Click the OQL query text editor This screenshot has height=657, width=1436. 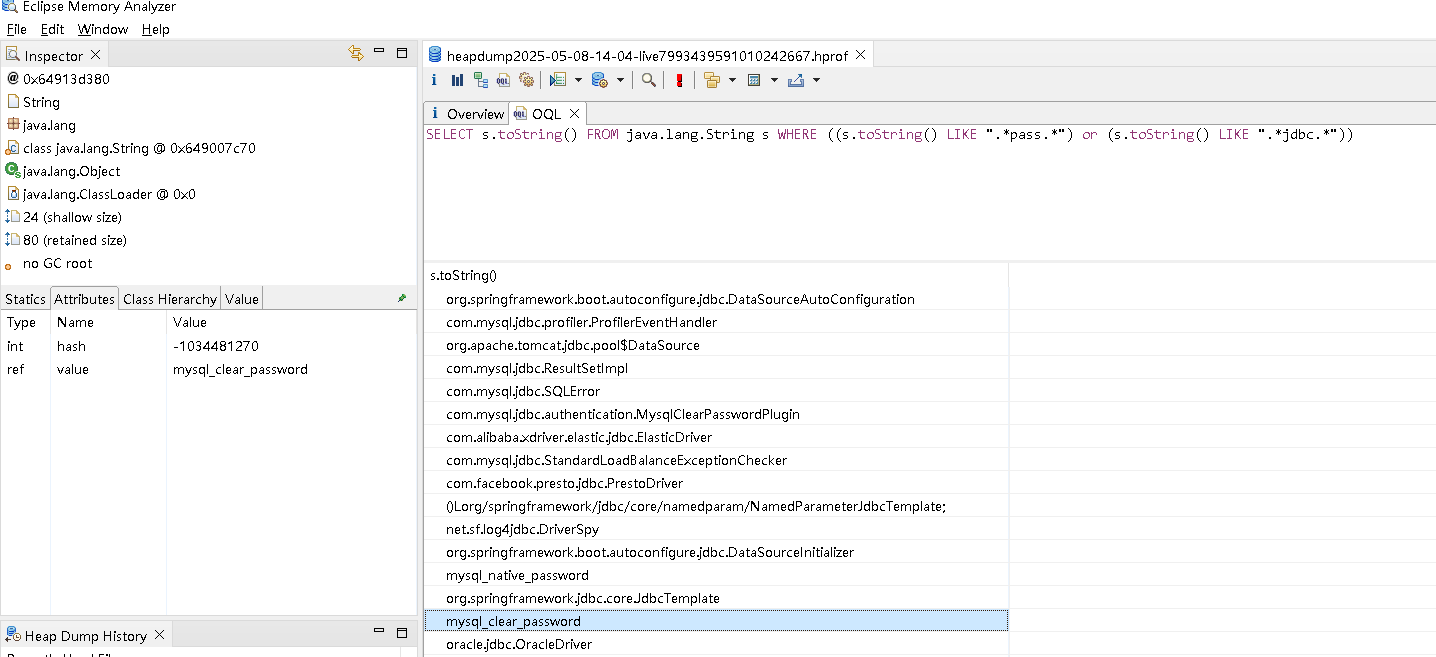click(929, 195)
